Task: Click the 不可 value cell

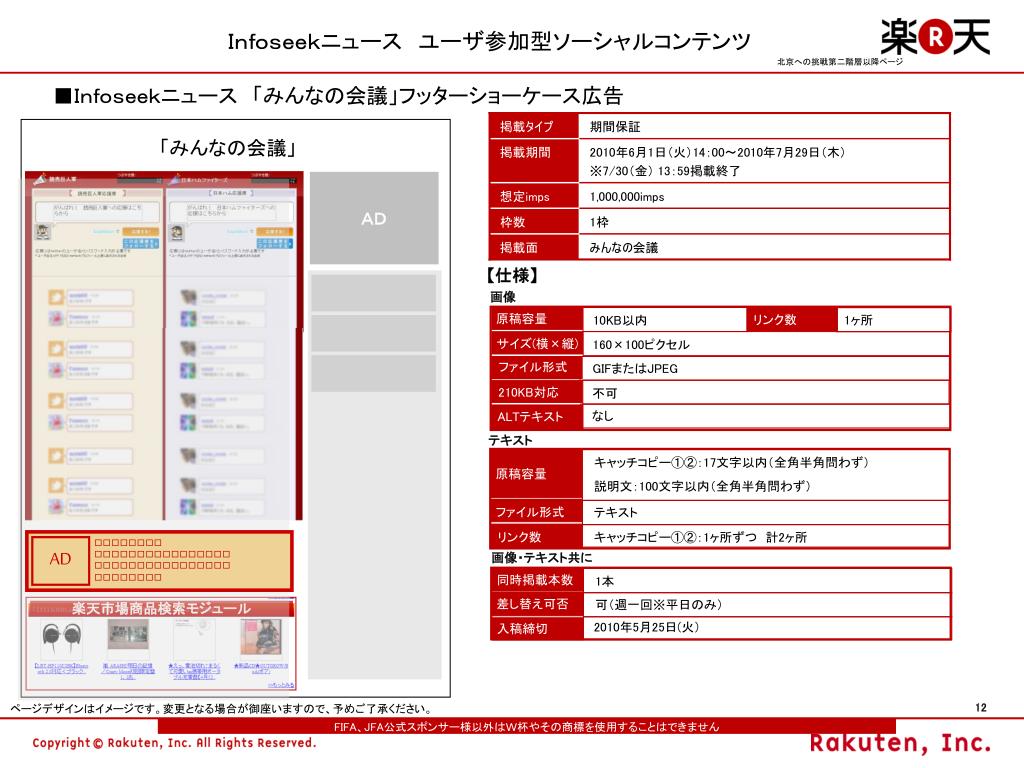Action: click(765, 393)
